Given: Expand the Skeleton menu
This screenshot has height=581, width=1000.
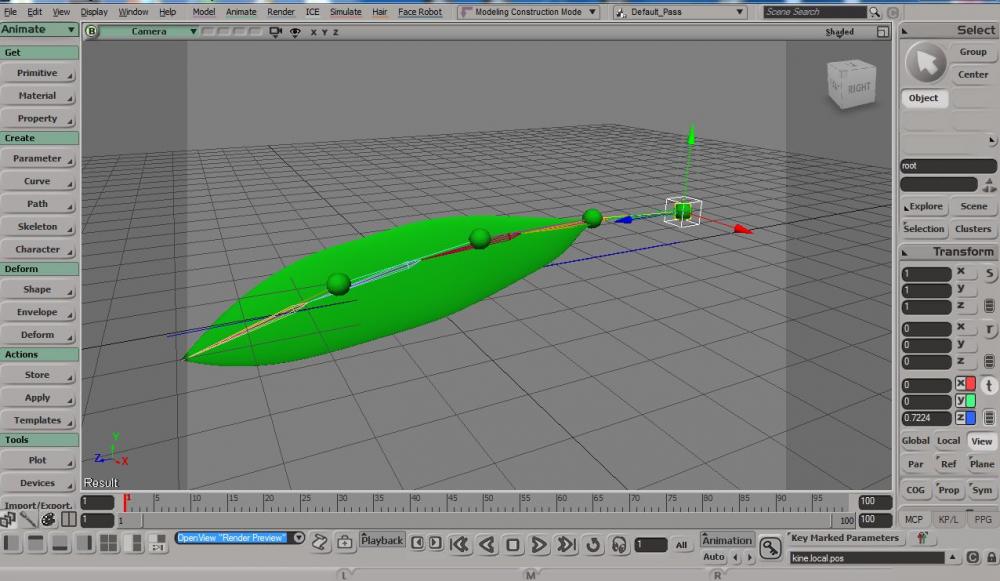Looking at the screenshot, I should point(40,226).
